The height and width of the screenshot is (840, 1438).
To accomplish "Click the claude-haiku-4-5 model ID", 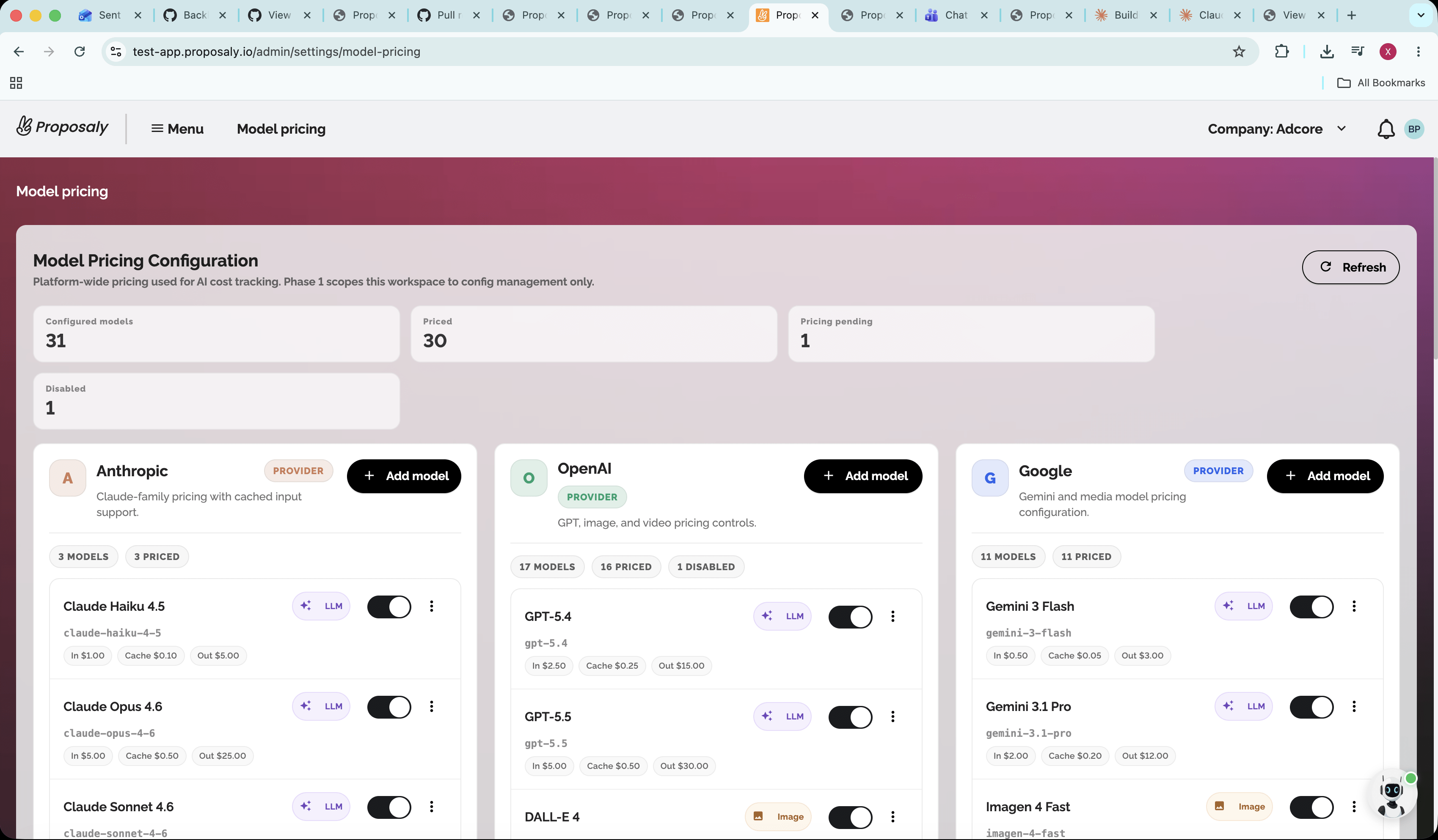I will 112,633.
